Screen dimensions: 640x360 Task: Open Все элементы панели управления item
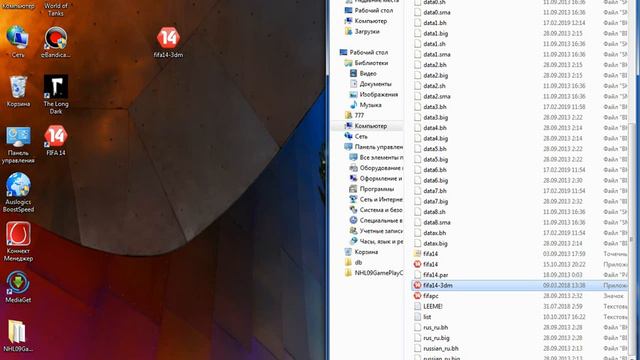tap(376, 158)
